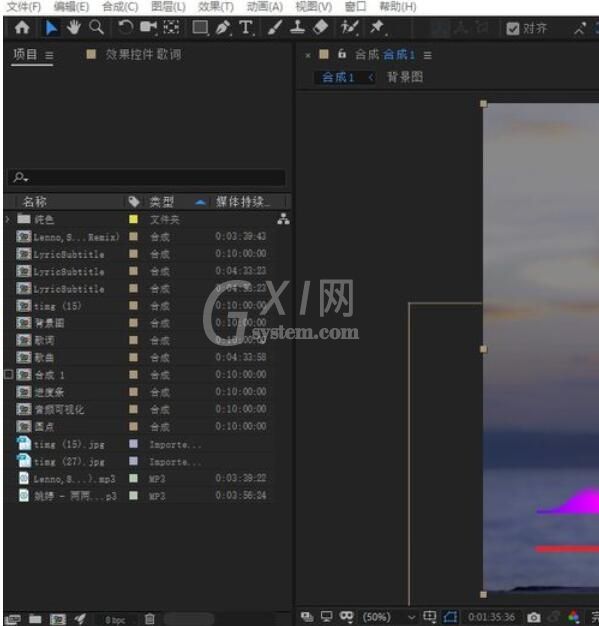Click the label swatch of ting (27).jpg
Image resolution: width=599 pixels, height=626 pixels.
[133, 461]
